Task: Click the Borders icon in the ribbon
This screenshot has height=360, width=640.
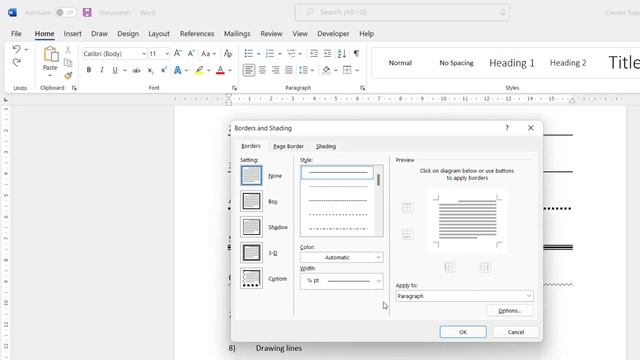Action: [x=347, y=70]
